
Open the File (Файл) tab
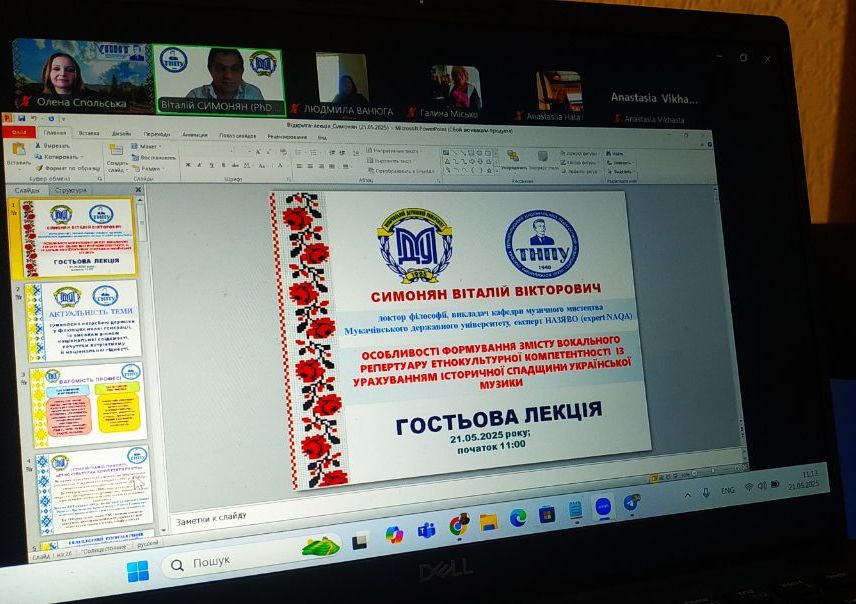pos(20,132)
